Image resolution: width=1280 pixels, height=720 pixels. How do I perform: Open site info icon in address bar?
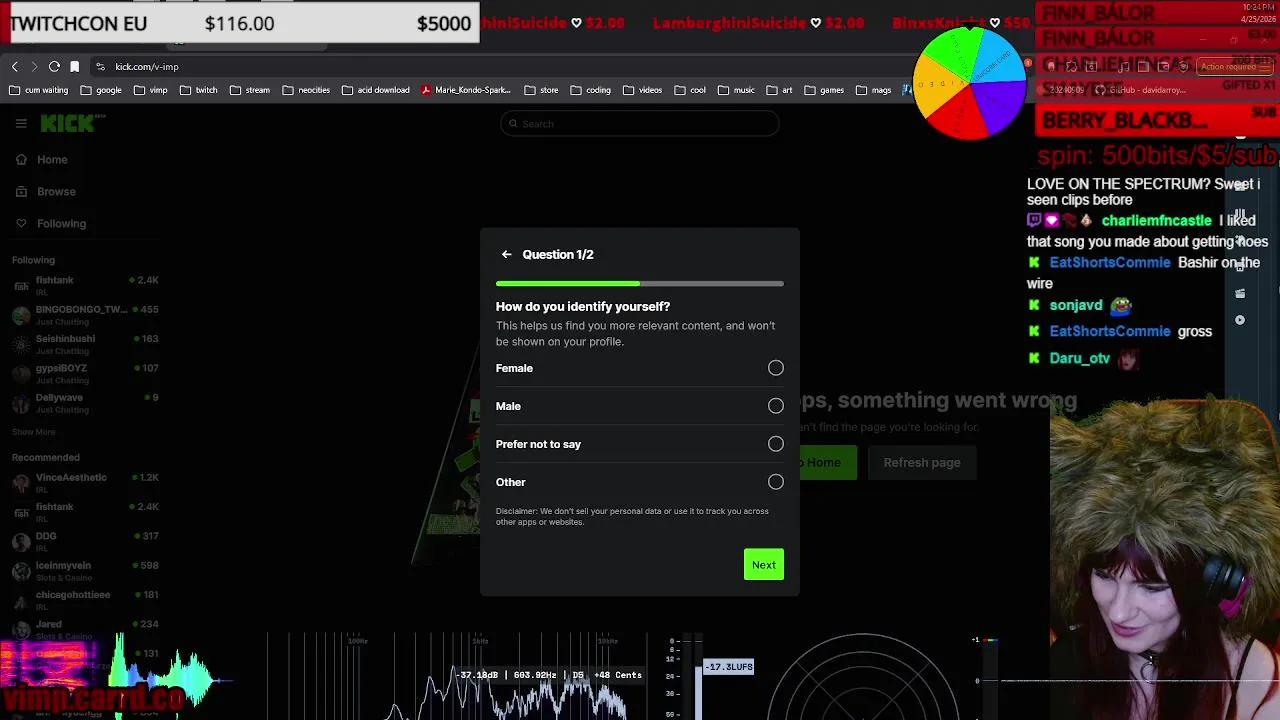point(100,66)
